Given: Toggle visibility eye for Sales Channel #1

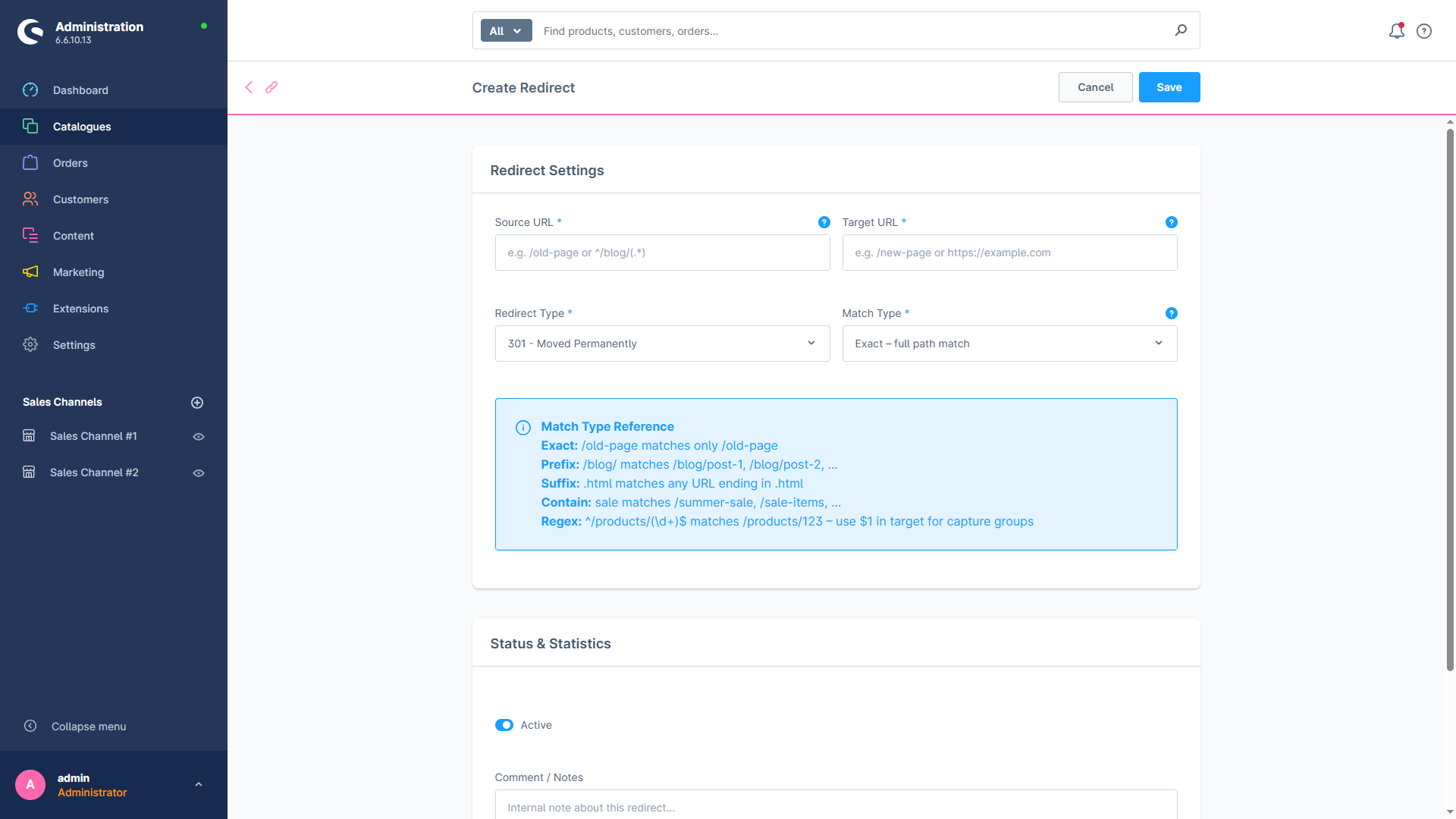Looking at the screenshot, I should point(199,437).
